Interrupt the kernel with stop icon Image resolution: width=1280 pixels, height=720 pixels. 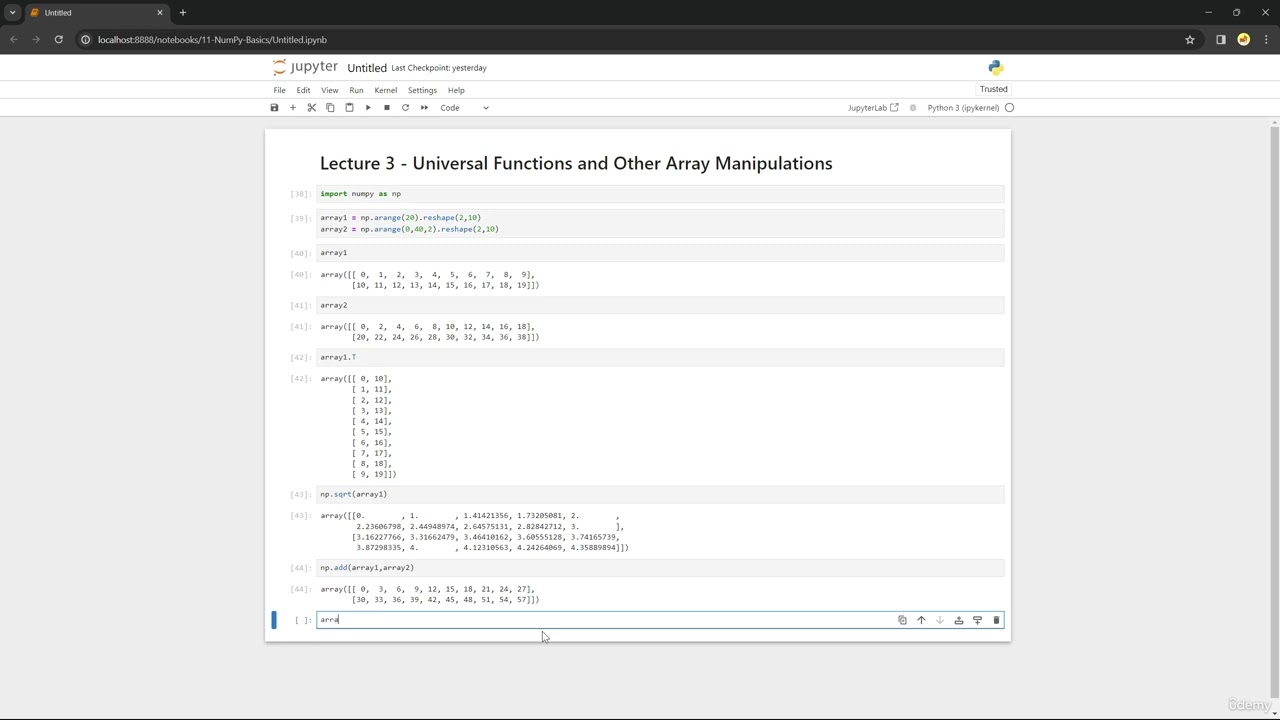tap(386, 107)
